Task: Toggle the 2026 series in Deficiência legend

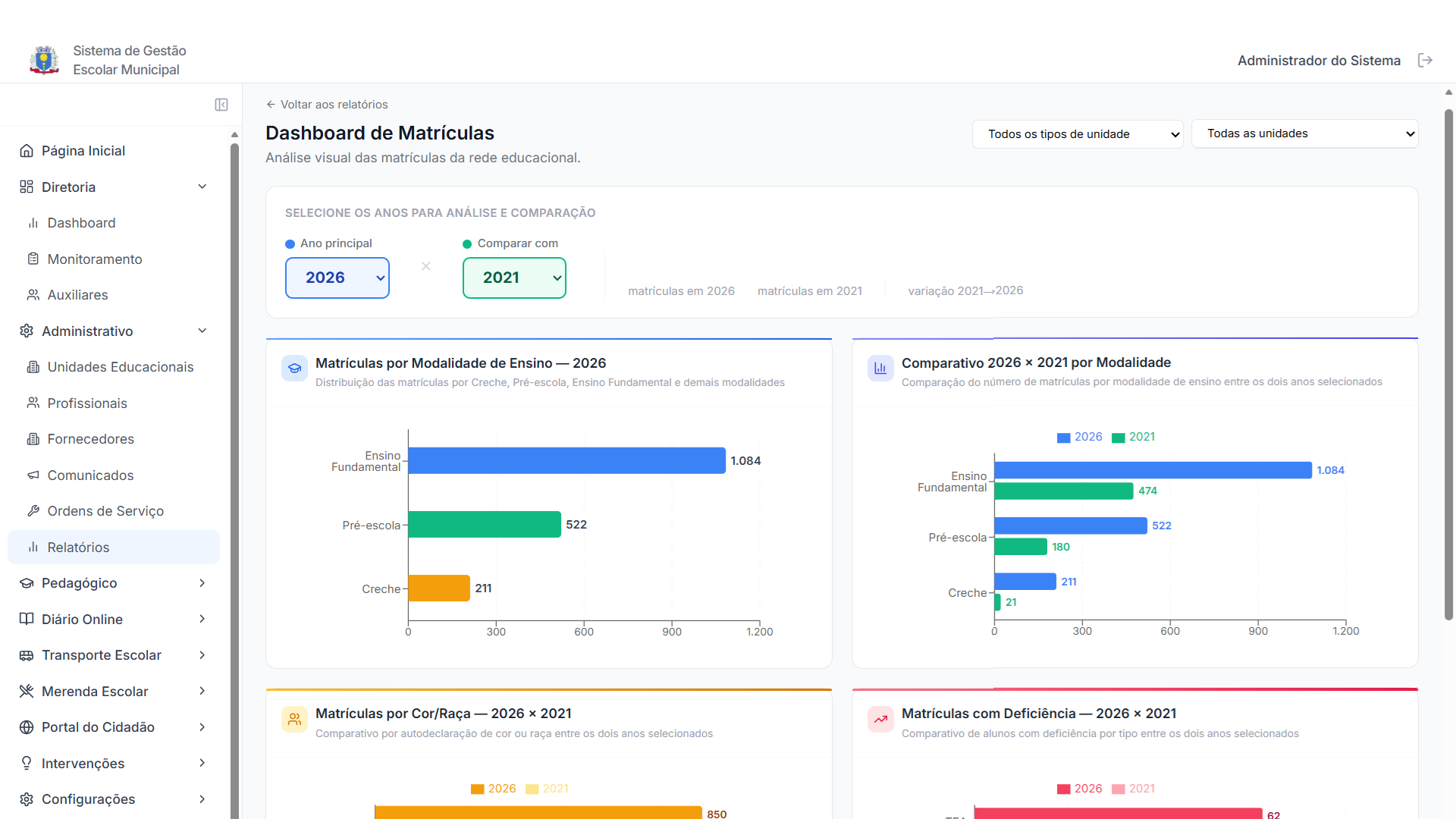Action: coord(1080,789)
